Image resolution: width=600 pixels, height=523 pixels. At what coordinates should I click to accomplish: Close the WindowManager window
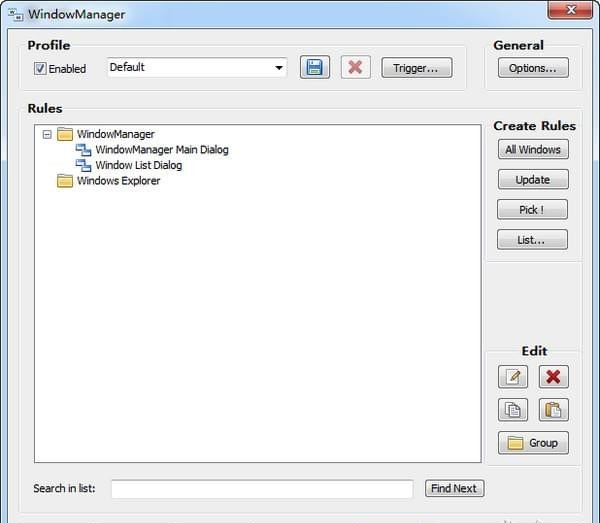[570, 10]
